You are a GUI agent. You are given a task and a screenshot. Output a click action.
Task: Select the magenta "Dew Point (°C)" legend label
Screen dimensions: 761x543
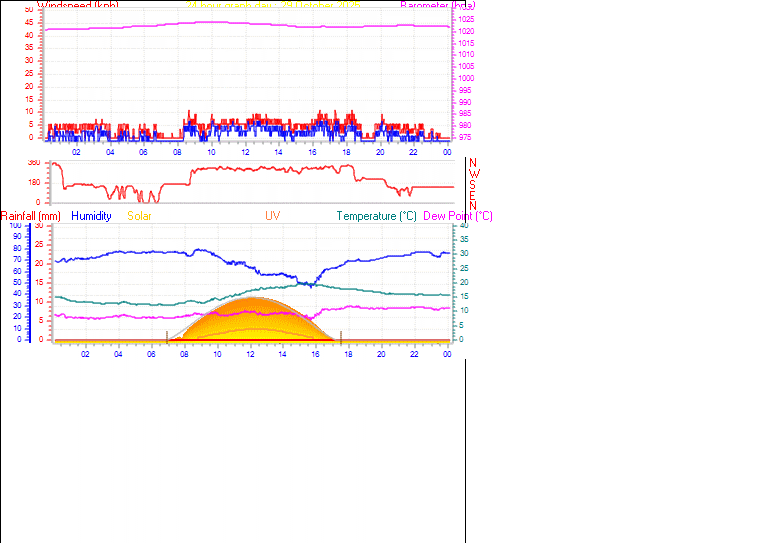point(458,216)
